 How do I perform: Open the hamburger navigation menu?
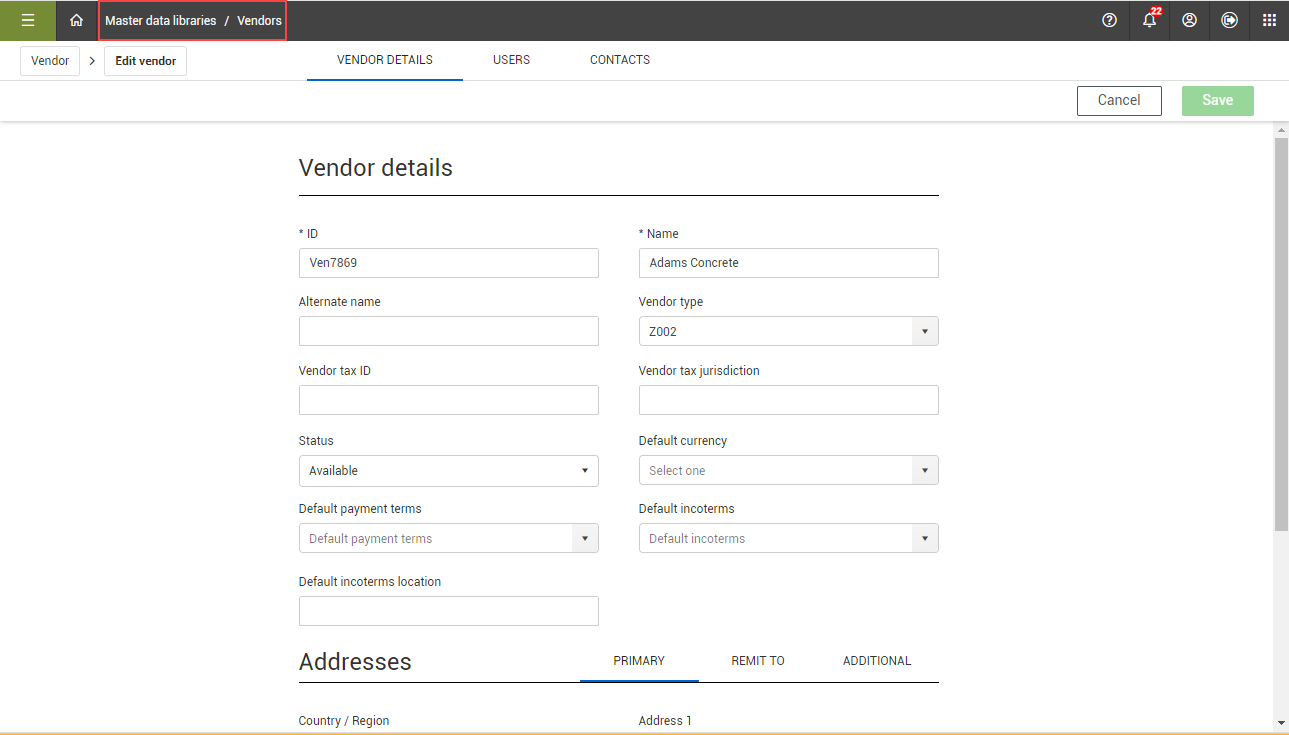coord(28,20)
